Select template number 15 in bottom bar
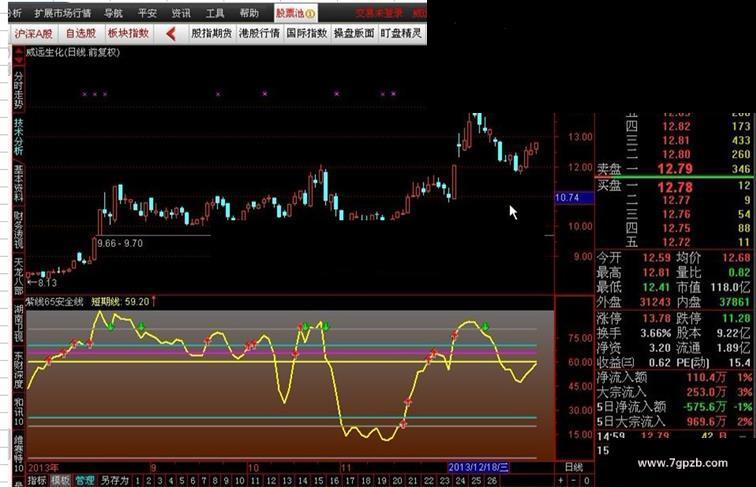Screen dimensions: 756x487 tap(318, 481)
